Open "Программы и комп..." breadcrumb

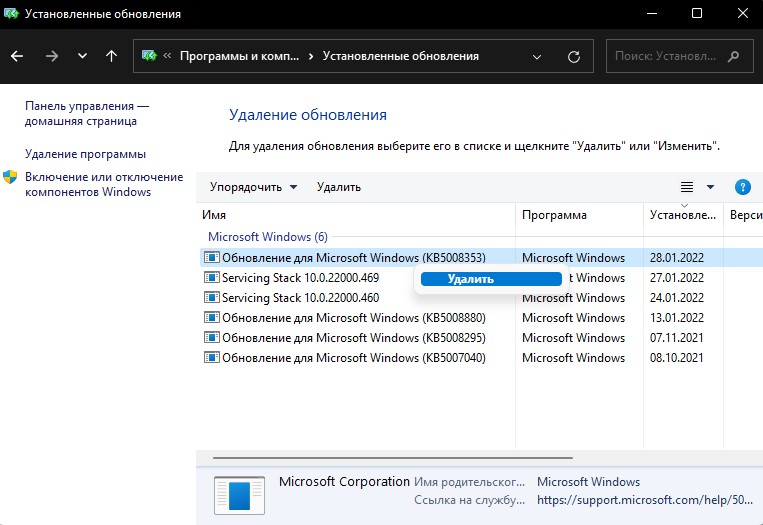point(239,56)
